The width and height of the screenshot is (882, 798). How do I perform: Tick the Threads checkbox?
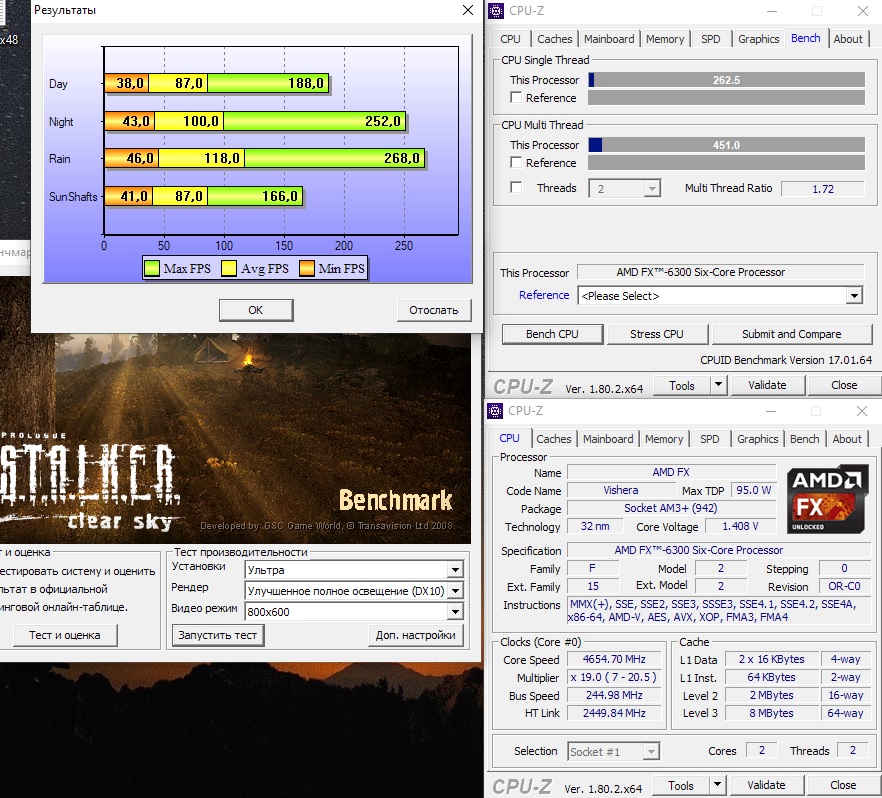point(516,187)
